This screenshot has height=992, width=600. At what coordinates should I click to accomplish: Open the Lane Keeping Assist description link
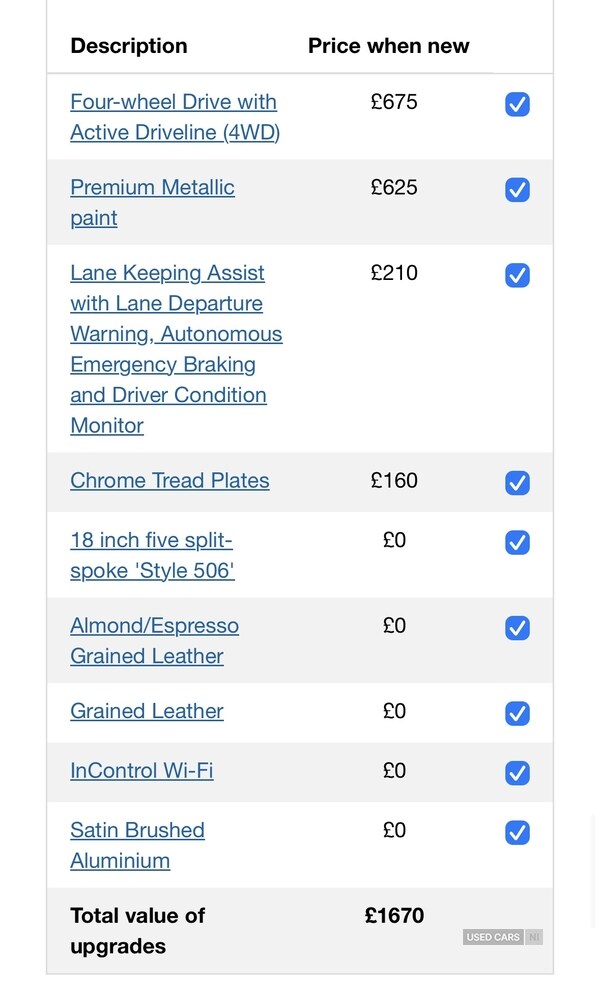pos(176,349)
